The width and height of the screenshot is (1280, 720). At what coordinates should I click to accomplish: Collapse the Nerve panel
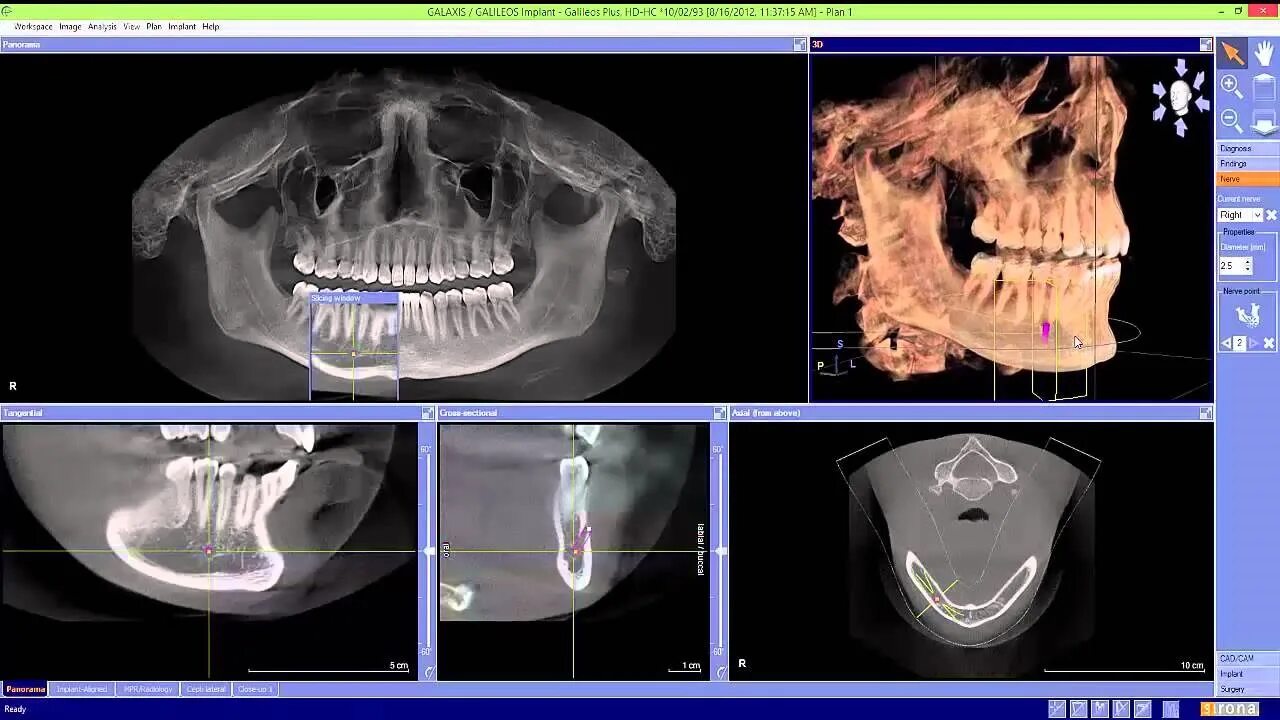1247,179
